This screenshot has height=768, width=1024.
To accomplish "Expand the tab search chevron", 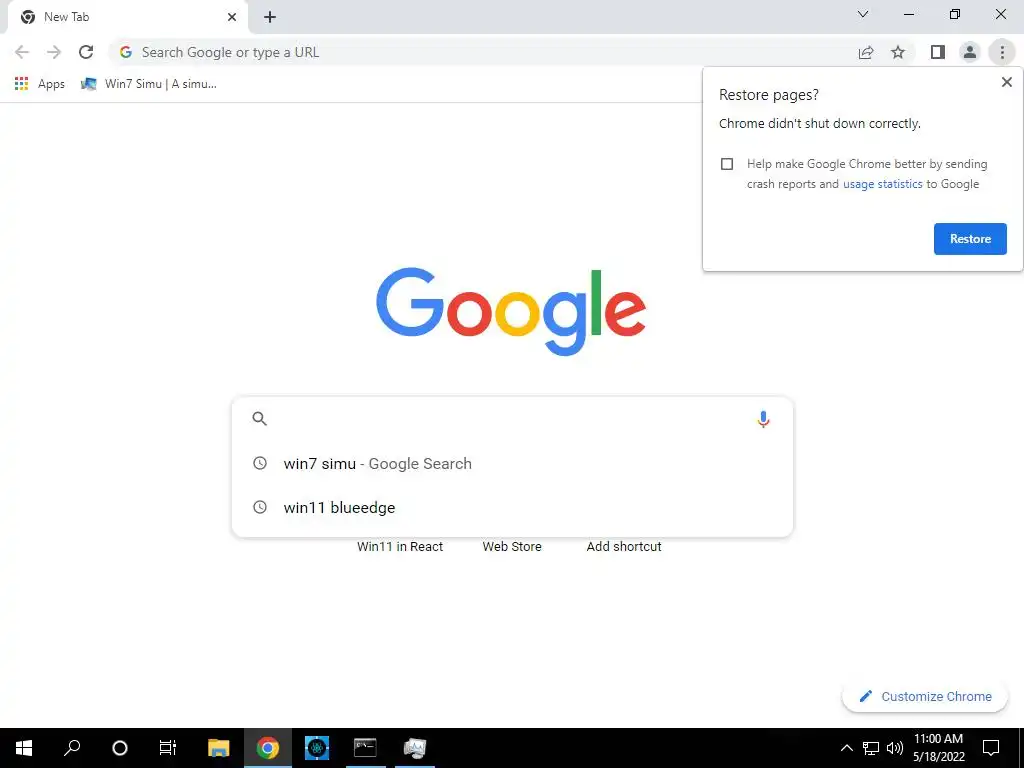I will [x=863, y=14].
